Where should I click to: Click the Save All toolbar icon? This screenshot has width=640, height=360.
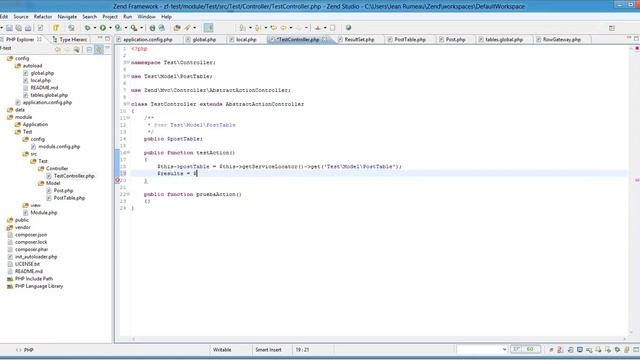coord(19,28)
